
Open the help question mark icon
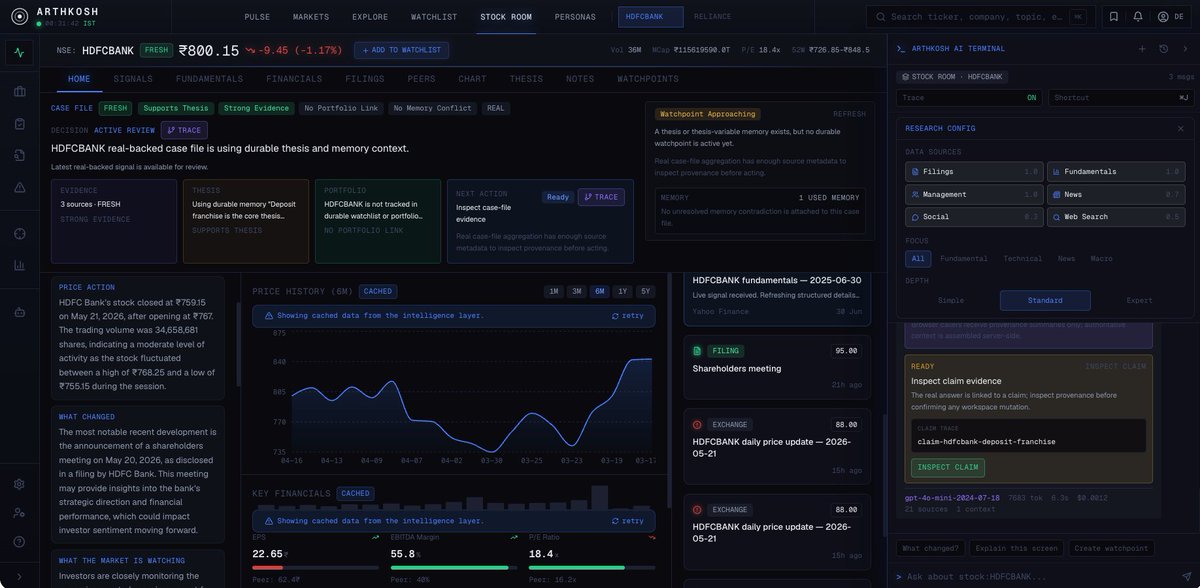pyautogui.click(x=19, y=542)
